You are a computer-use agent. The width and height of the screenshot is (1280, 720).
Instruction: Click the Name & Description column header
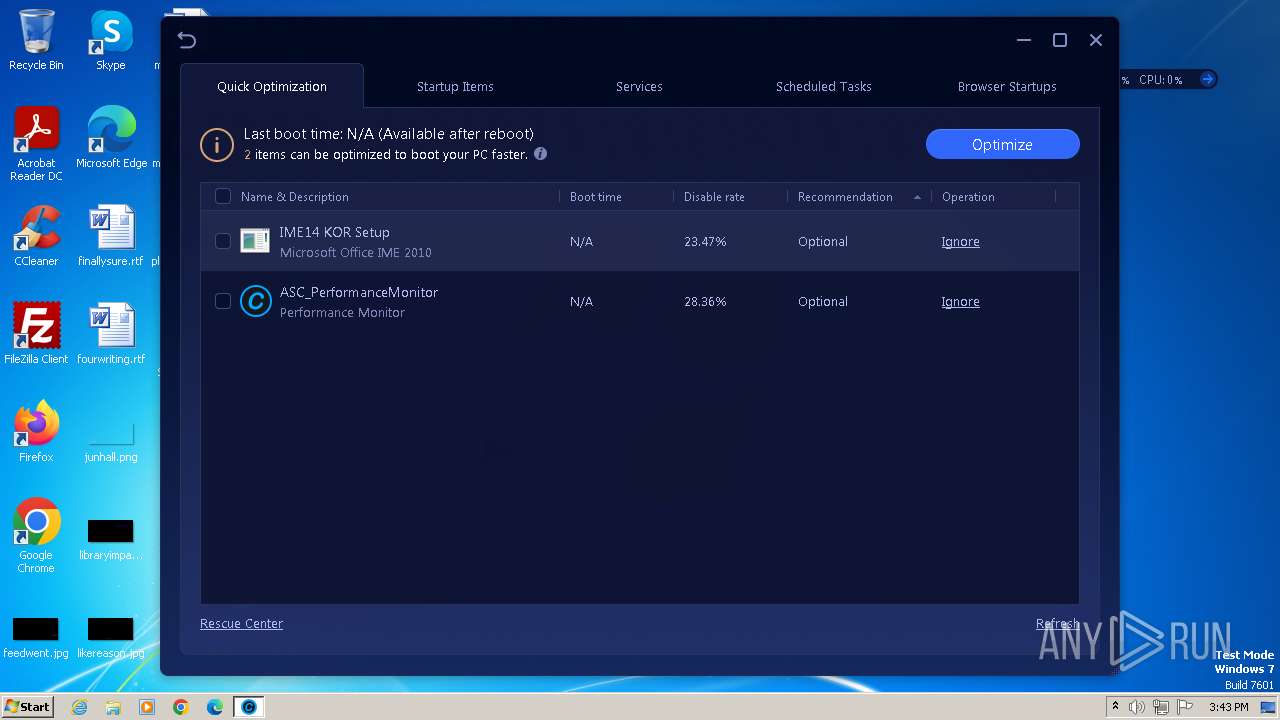tap(295, 197)
